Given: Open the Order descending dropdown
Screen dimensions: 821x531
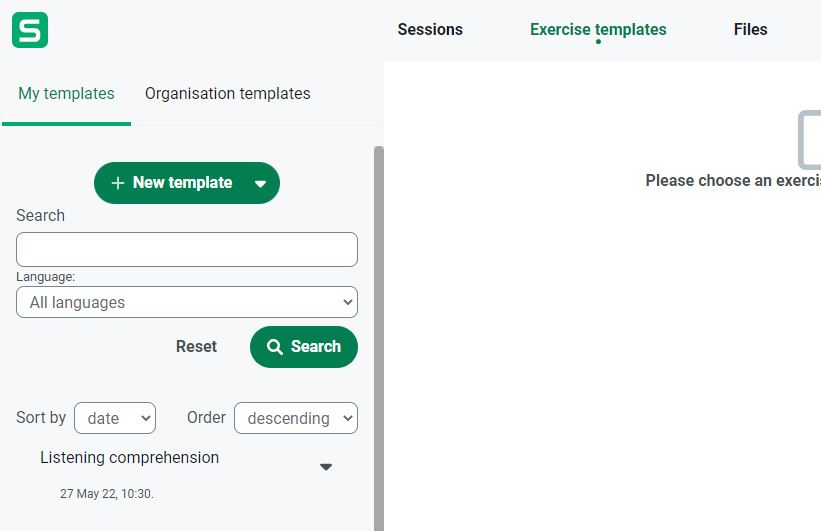Looking at the screenshot, I should click(295, 418).
